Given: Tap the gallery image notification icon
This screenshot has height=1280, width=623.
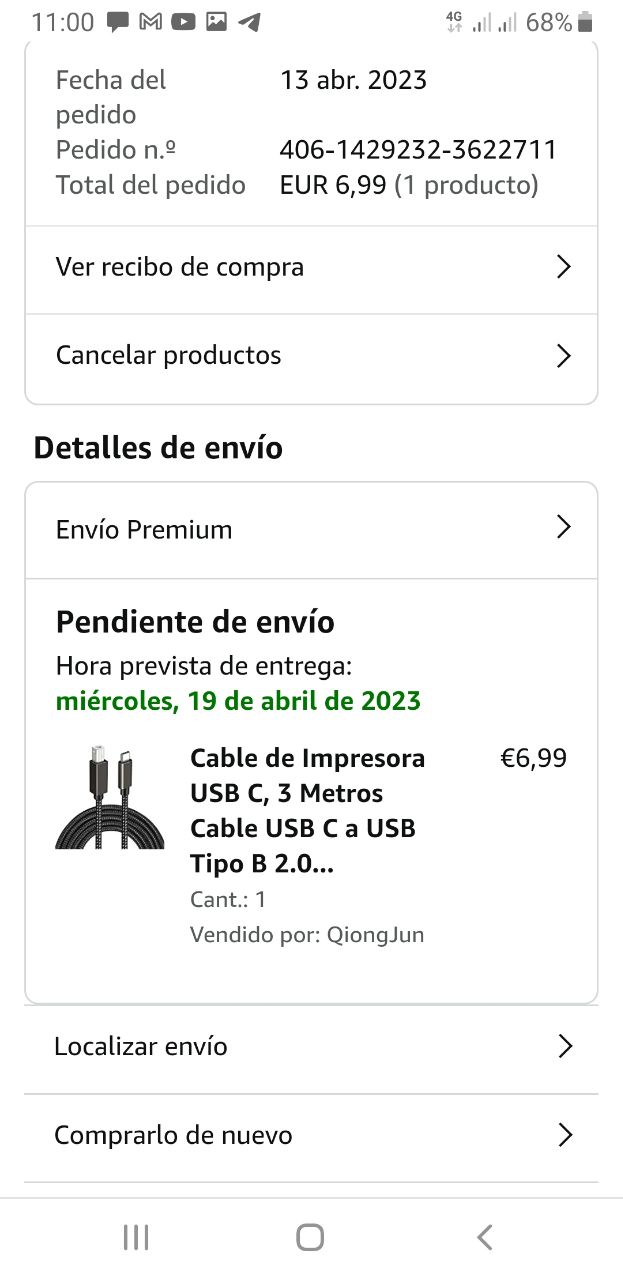Looking at the screenshot, I should click(216, 22).
